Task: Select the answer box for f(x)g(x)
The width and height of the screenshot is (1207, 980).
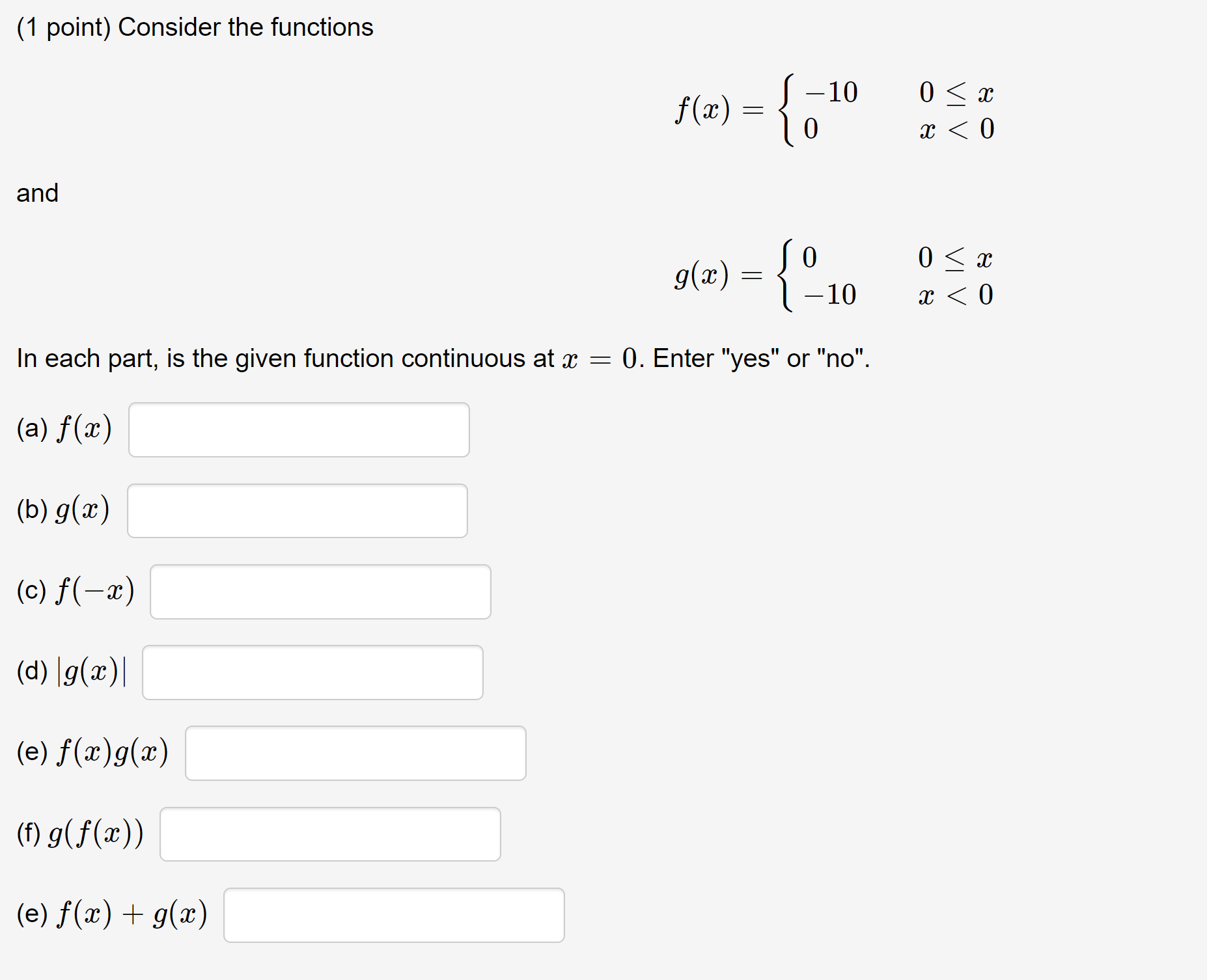Action: [355, 753]
